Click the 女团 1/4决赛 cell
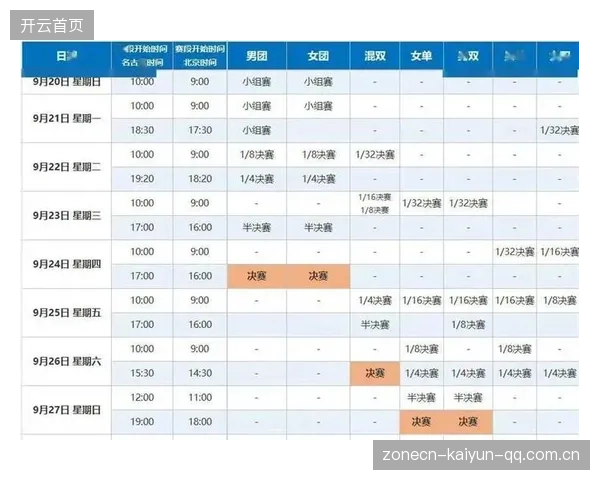 (318, 179)
